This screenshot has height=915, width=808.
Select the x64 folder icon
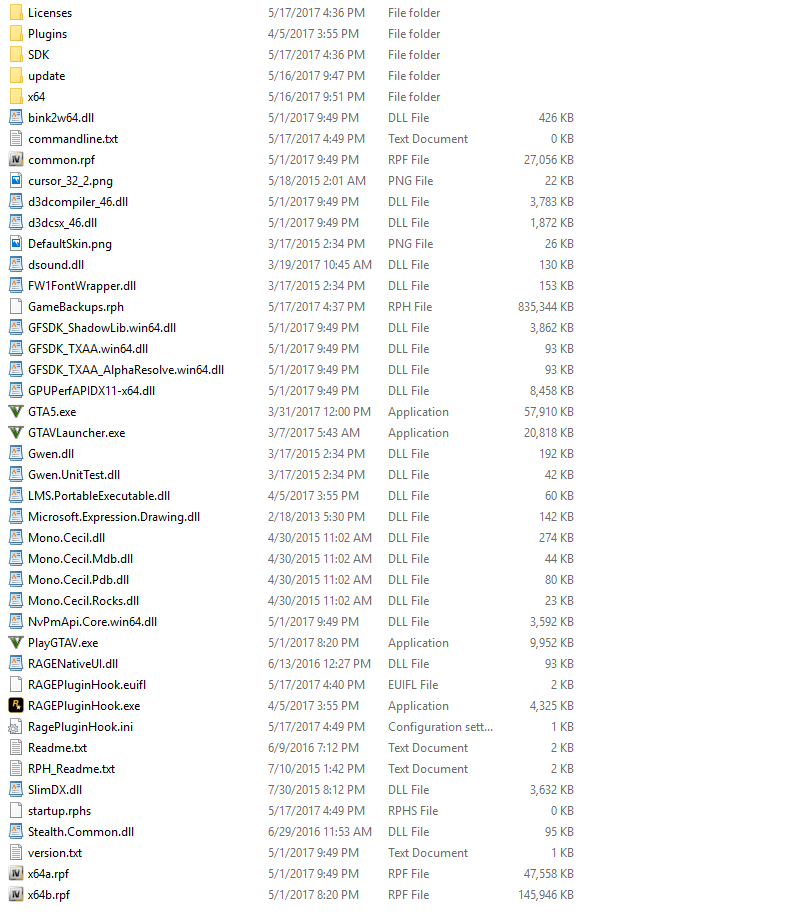pyautogui.click(x=16, y=96)
